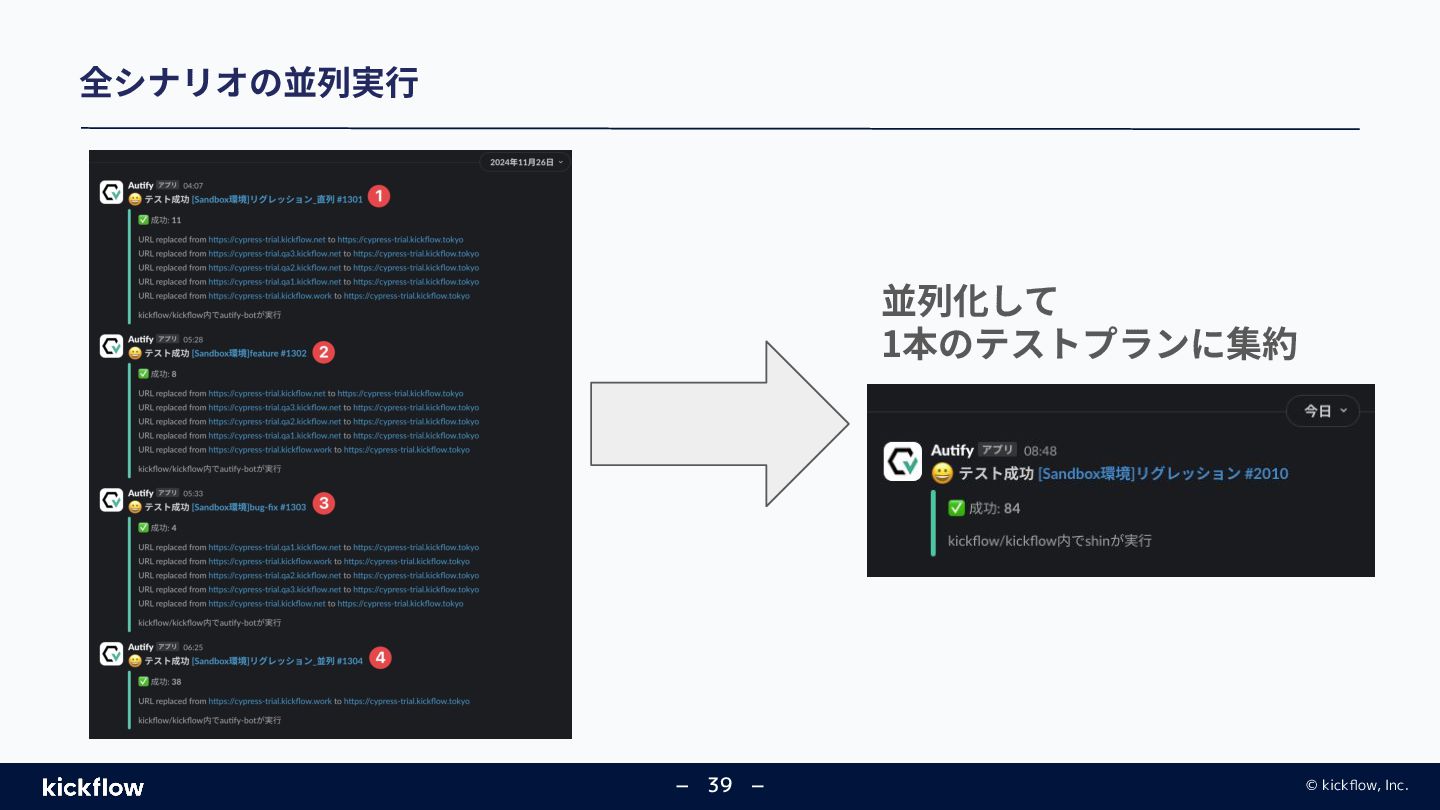The image size is (1440, 810).
Task: Open [Sandbox環境]リグレッション_並列 #1304 link
Action: point(277,662)
